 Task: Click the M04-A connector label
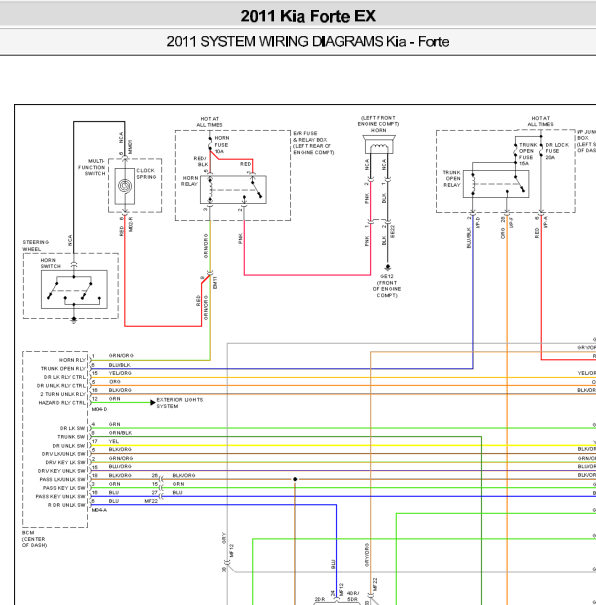100,510
